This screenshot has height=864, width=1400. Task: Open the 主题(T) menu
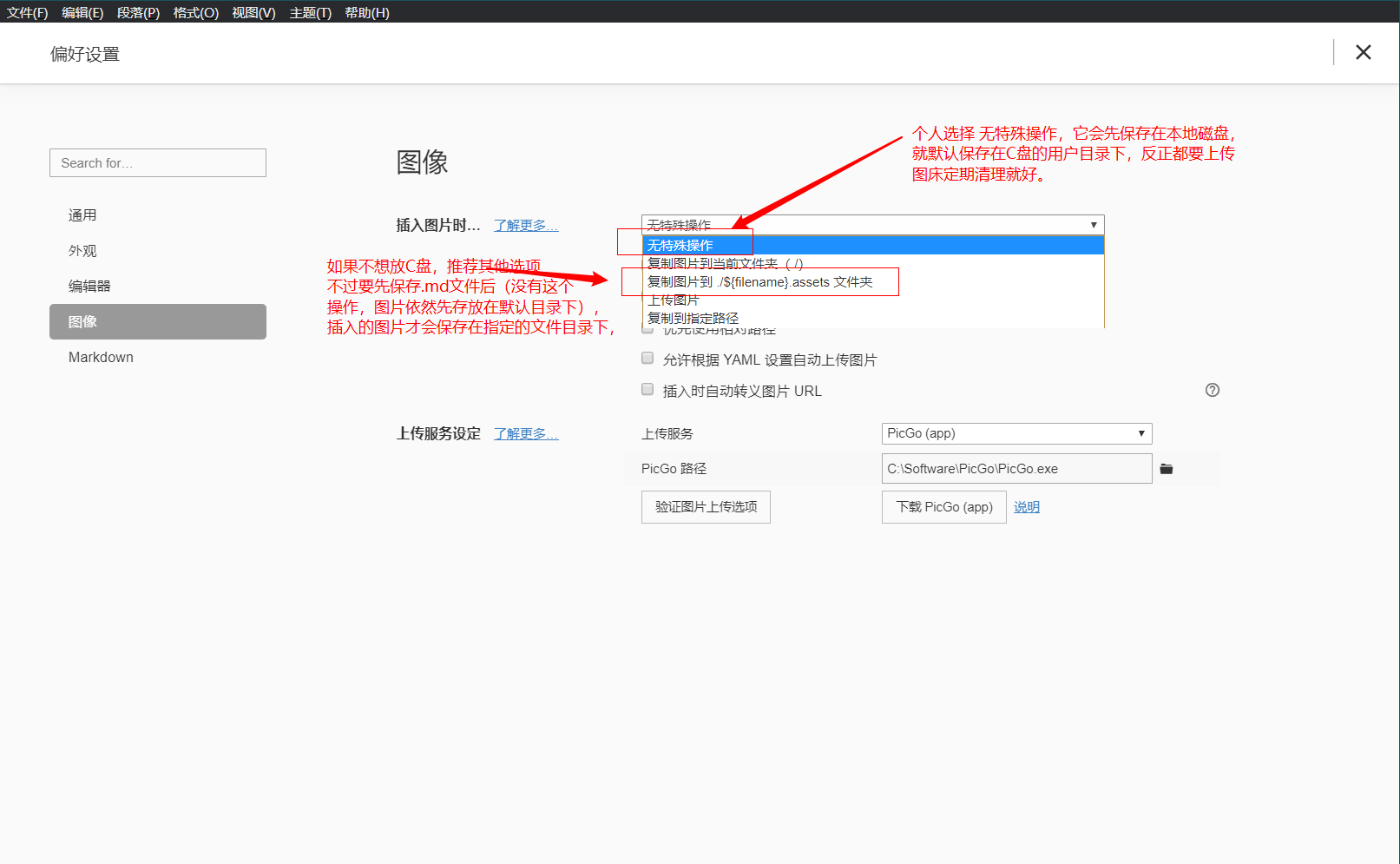311,13
